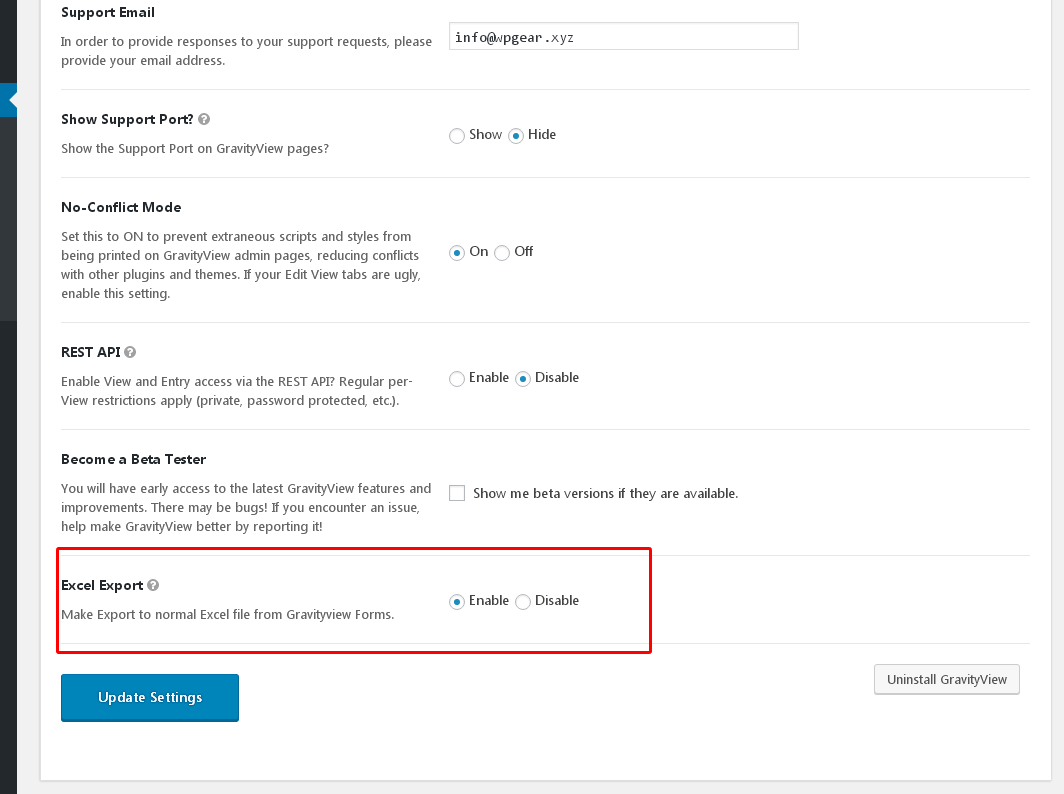Check Show me beta versions checkbox
The width and height of the screenshot is (1064, 794).
(457, 493)
